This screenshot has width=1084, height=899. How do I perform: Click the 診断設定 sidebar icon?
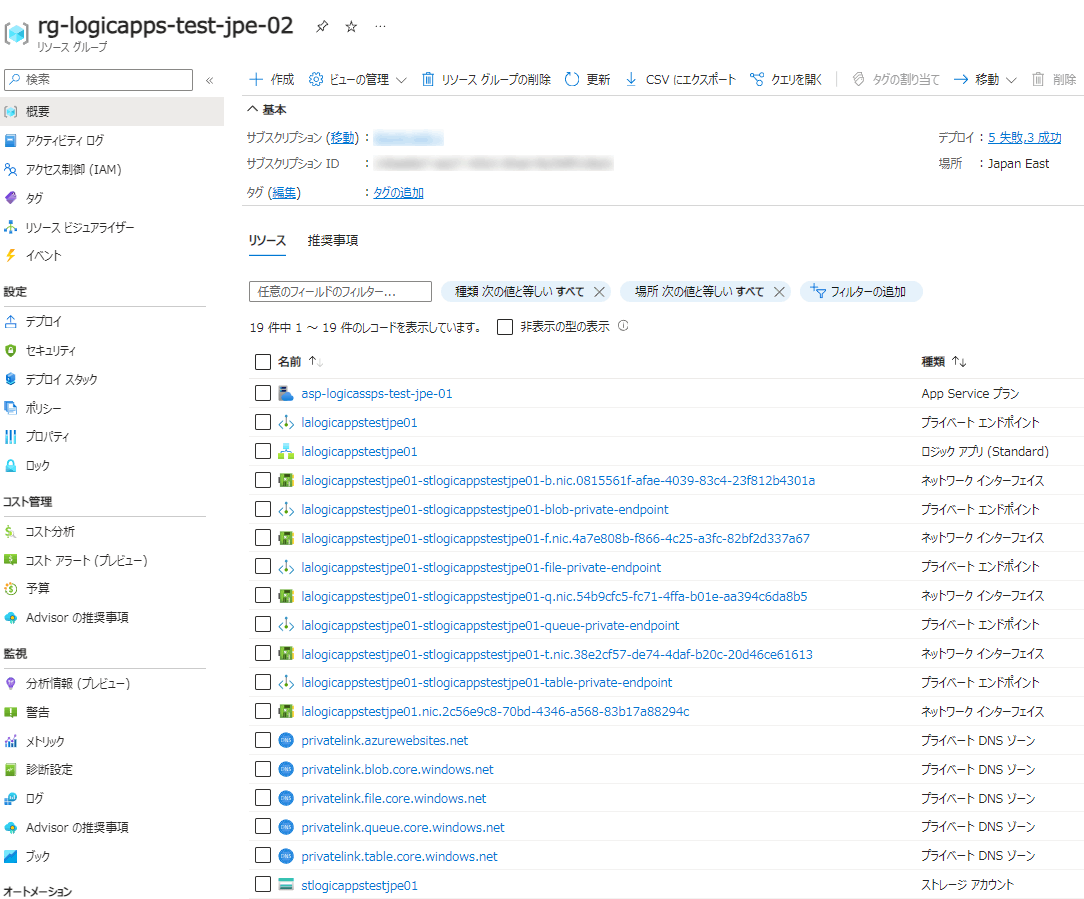(x=10, y=770)
